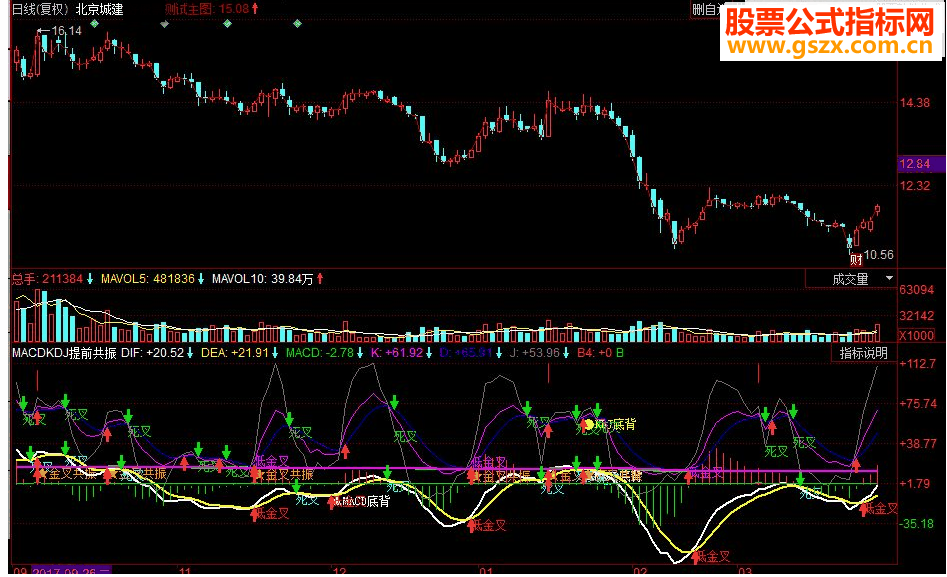The image size is (947, 577).
Task: Click the highlighted 2017-09-26 date marker
Action: (71, 571)
